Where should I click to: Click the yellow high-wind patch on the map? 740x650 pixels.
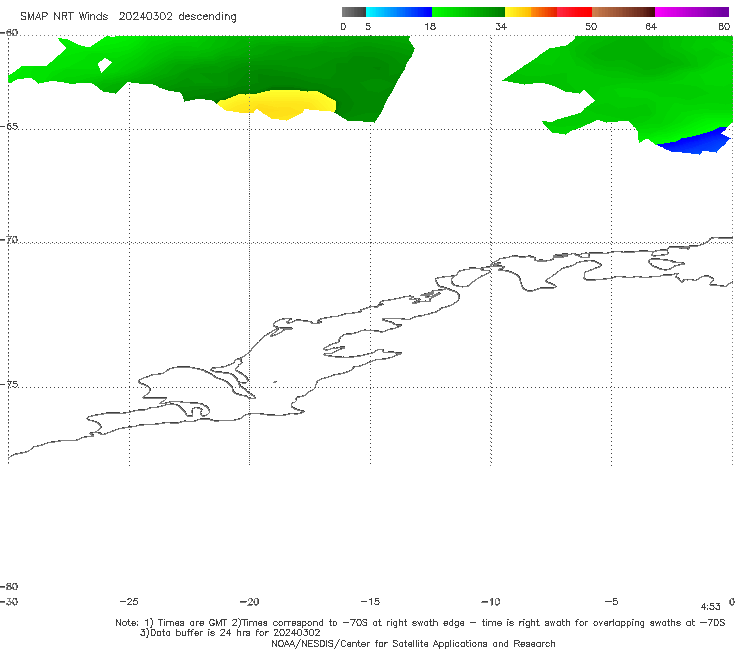point(278,104)
